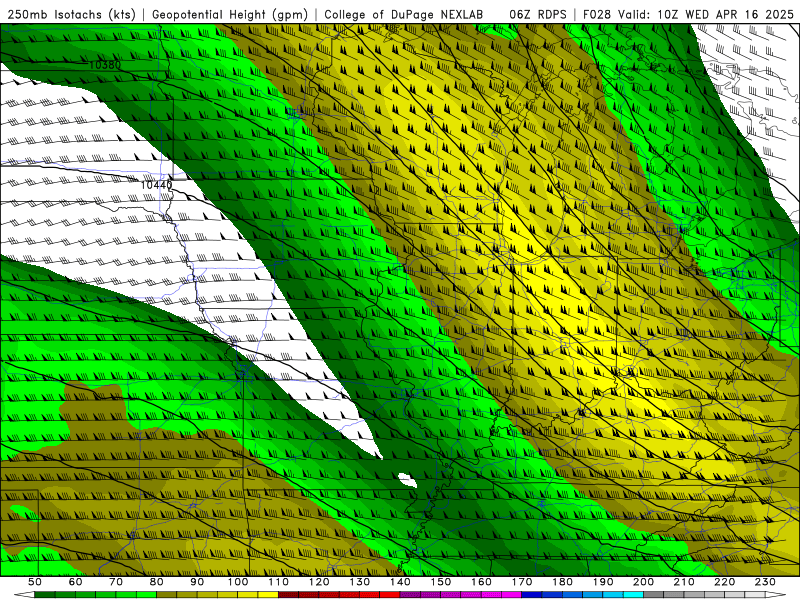This screenshot has height=600, width=800.
Task: Click the 220 kt tick label on color scale
Action: click(724, 582)
